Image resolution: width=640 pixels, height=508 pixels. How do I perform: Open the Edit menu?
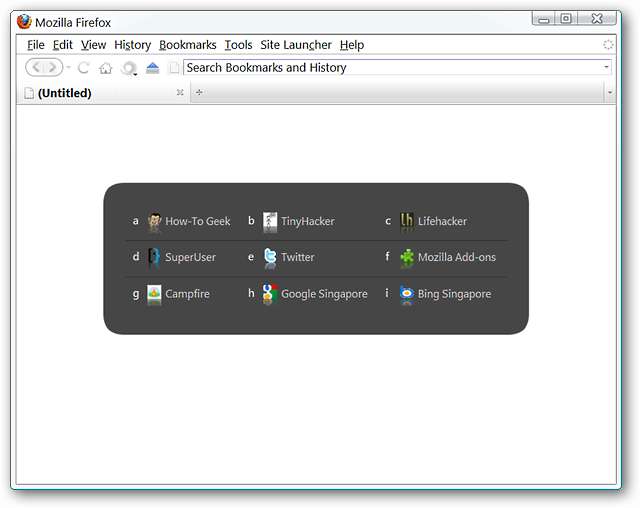(62, 44)
